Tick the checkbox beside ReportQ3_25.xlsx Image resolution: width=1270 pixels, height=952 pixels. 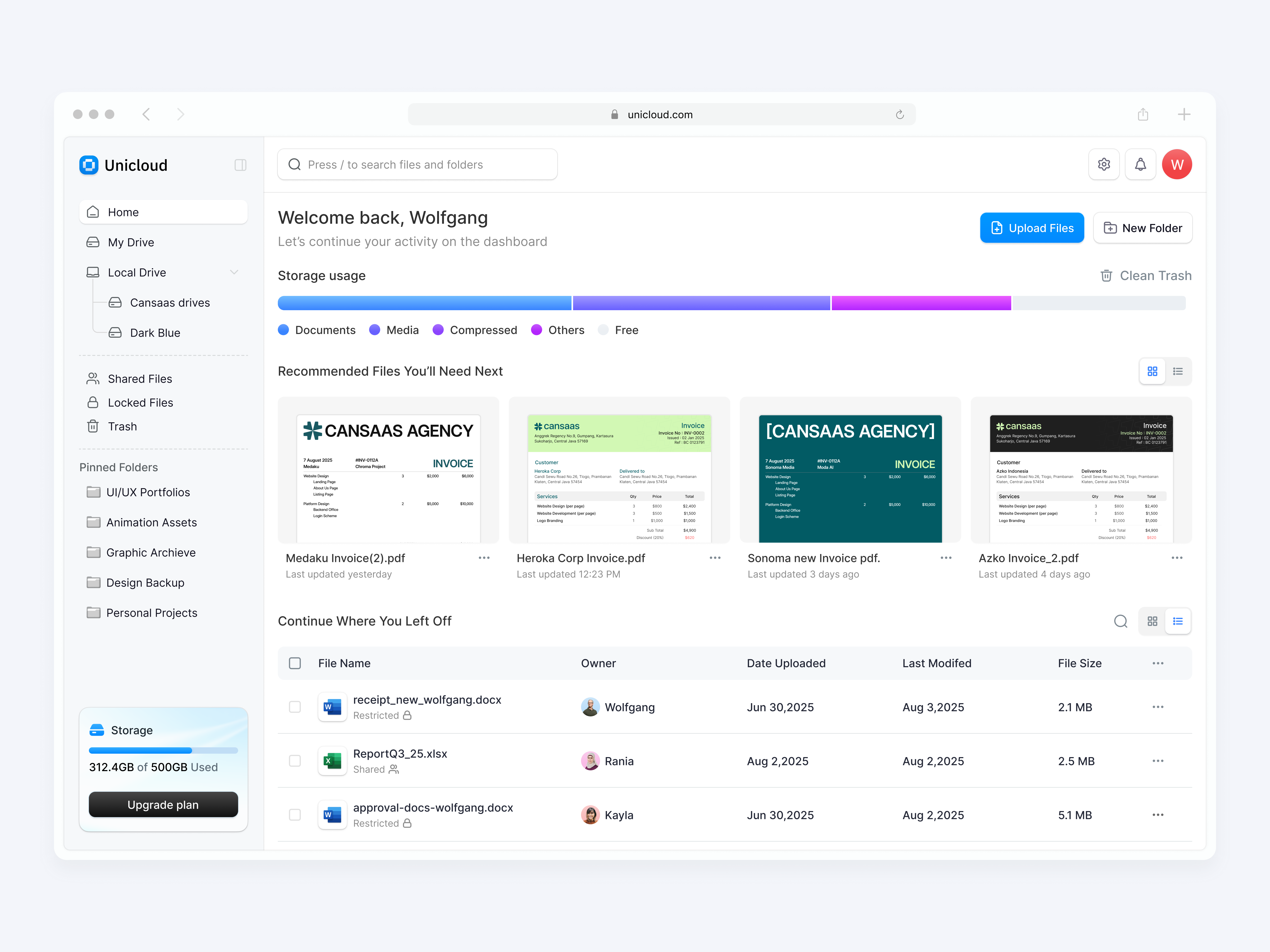tap(294, 761)
